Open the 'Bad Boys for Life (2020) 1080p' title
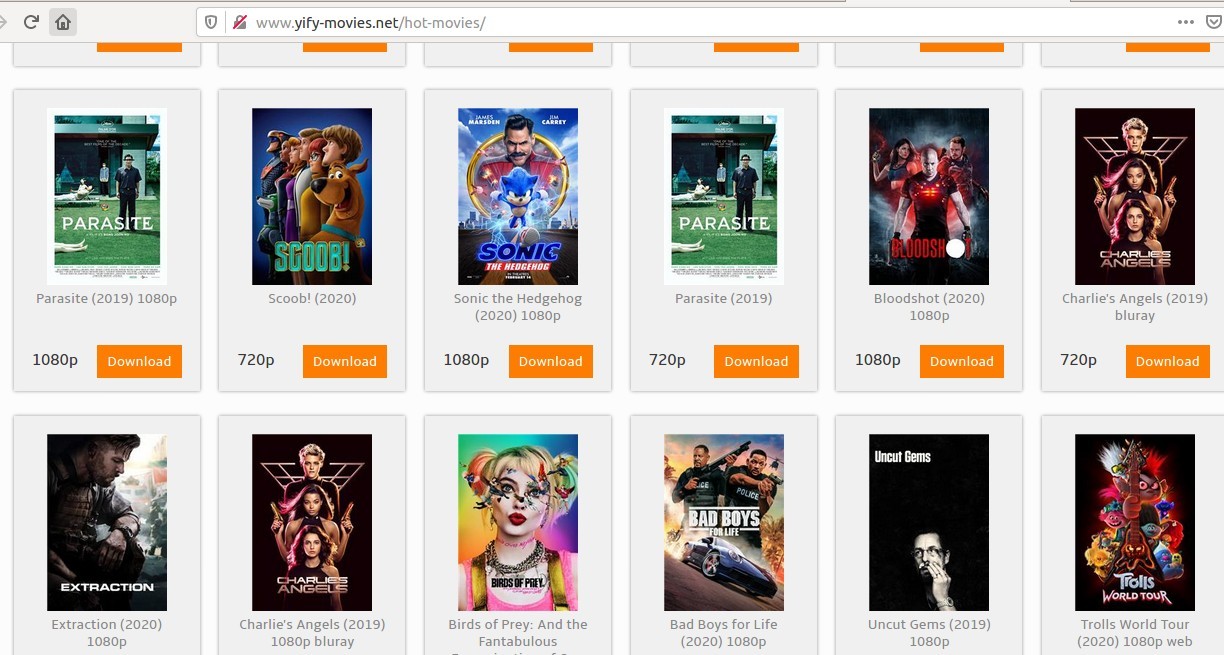The image size is (1224, 655). click(x=724, y=633)
